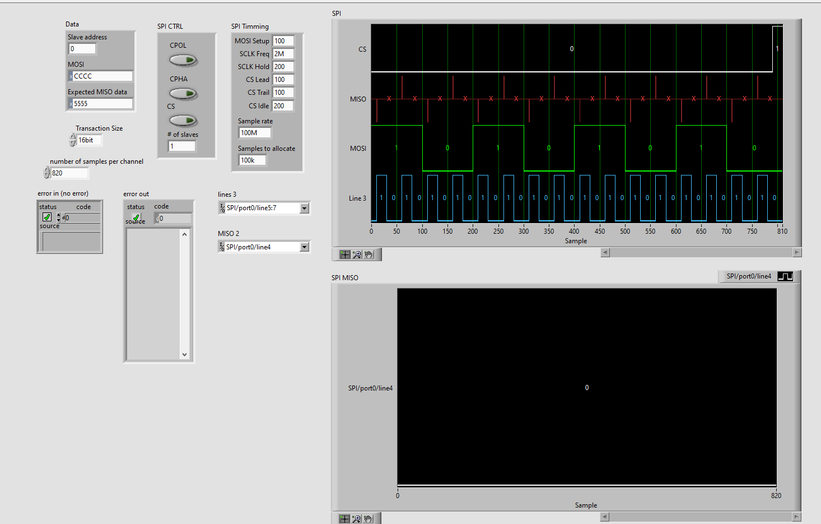Click radix indicator of Expected MISO data
Screen dimensions: 821x524
point(71,104)
